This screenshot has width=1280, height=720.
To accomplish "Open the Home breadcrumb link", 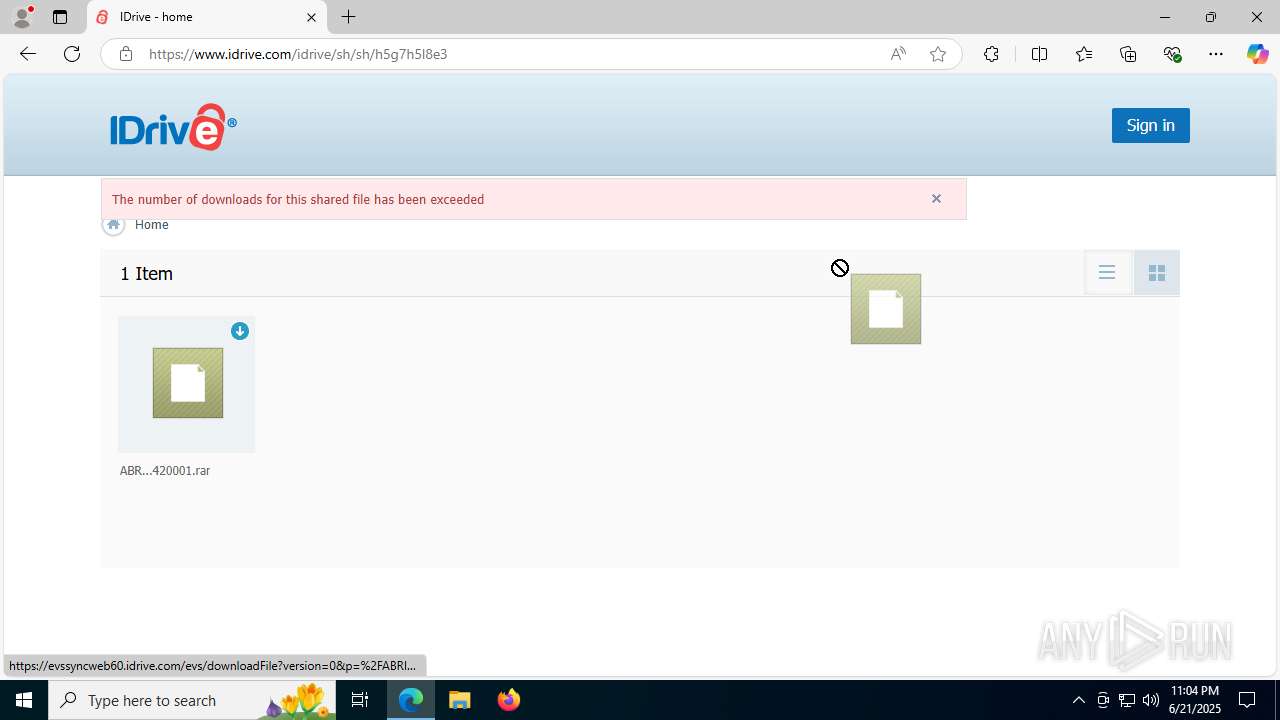I will coord(152,225).
